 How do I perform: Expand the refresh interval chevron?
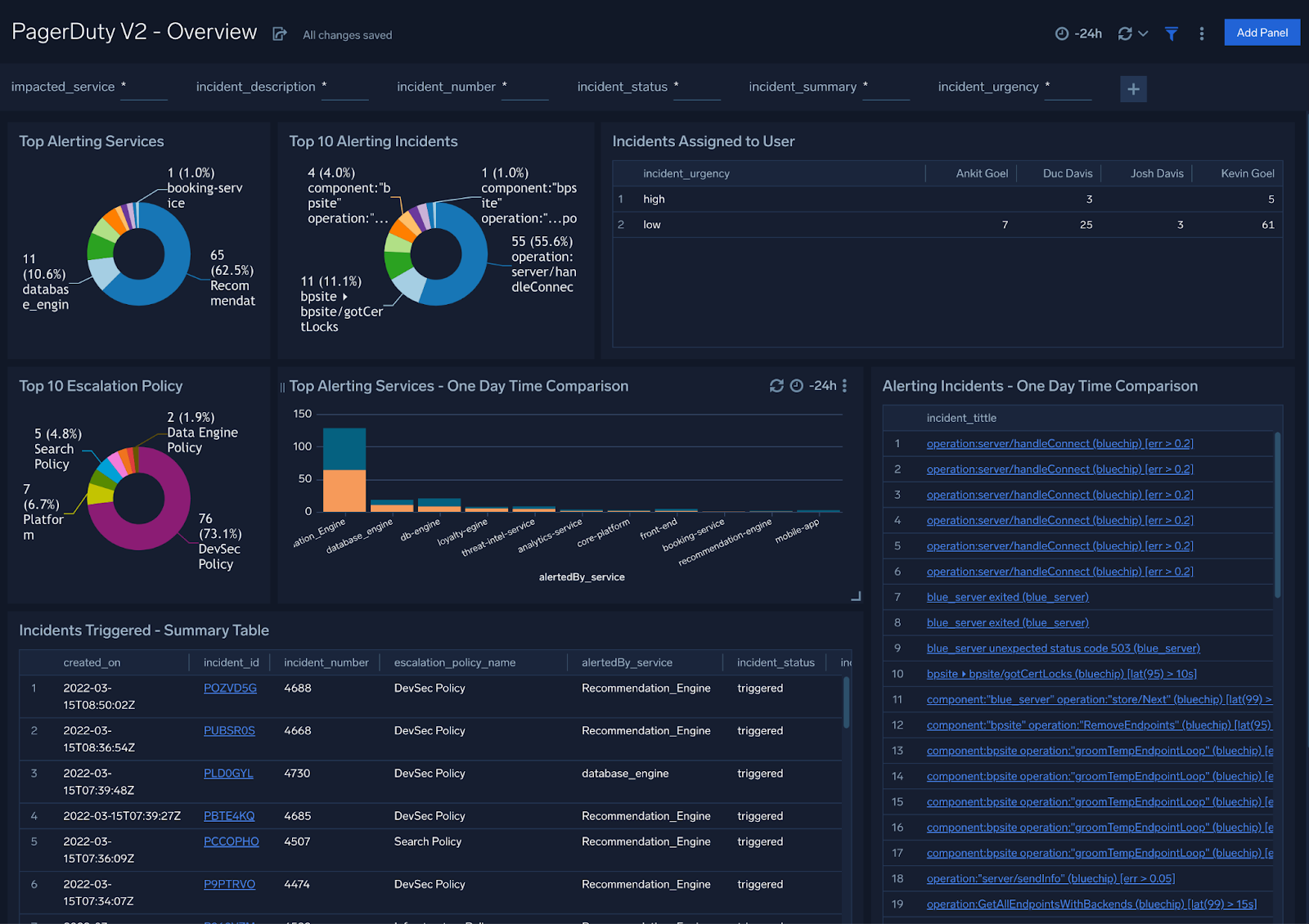coord(1144,34)
